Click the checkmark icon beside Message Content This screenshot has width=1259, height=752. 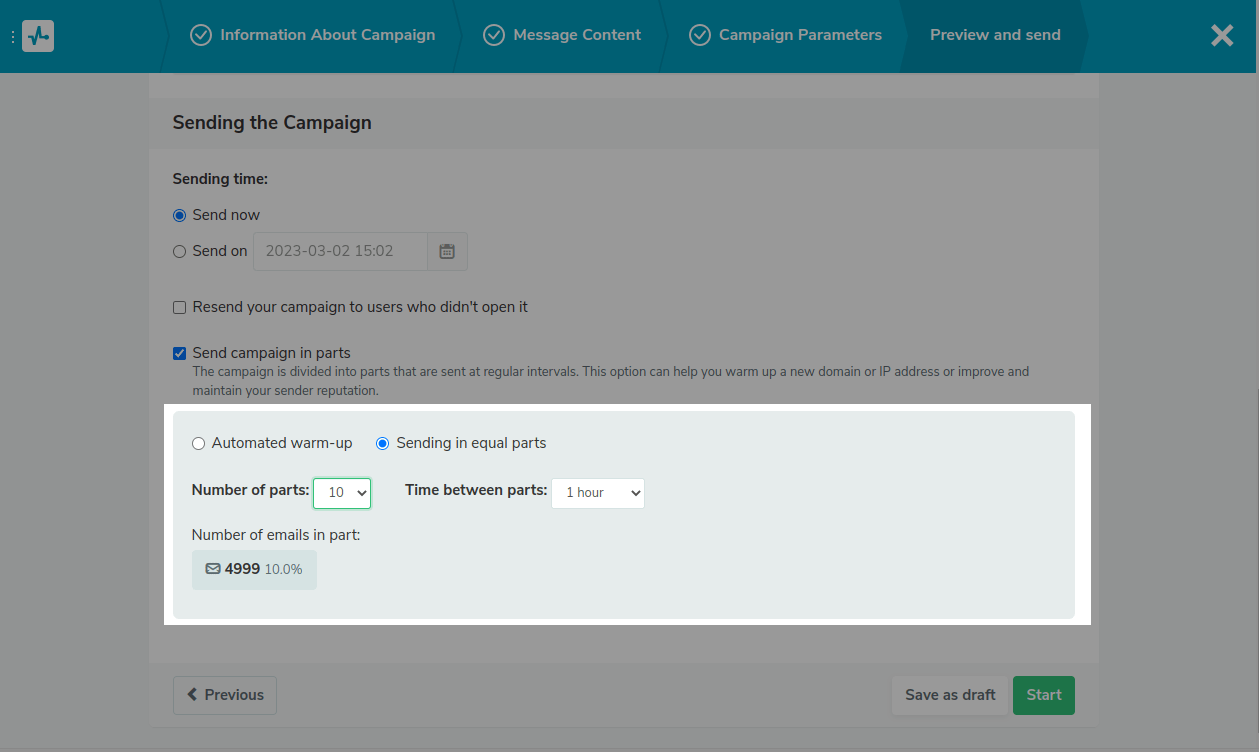[494, 35]
